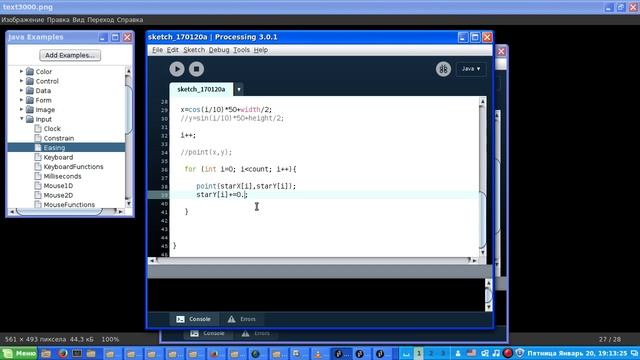Click the red record tray icon

508,353
